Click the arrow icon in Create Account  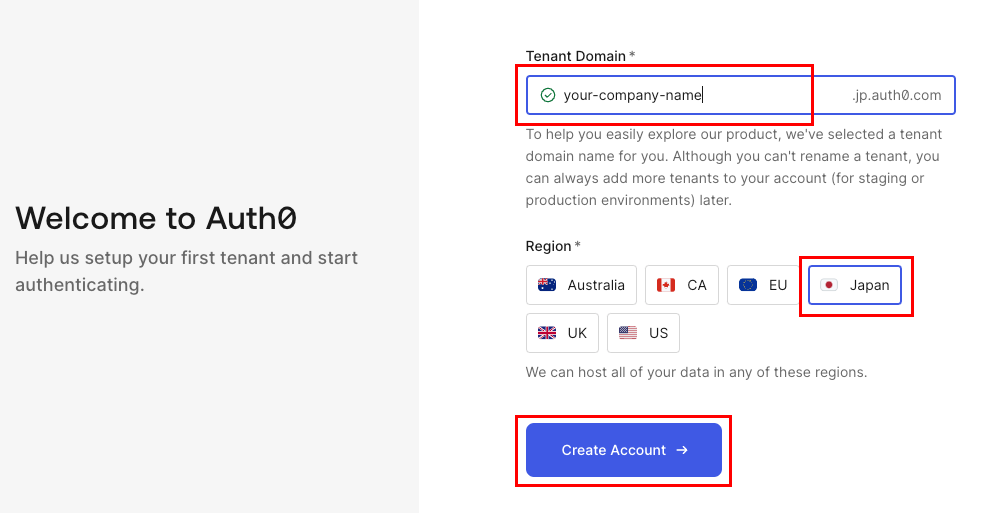point(682,450)
